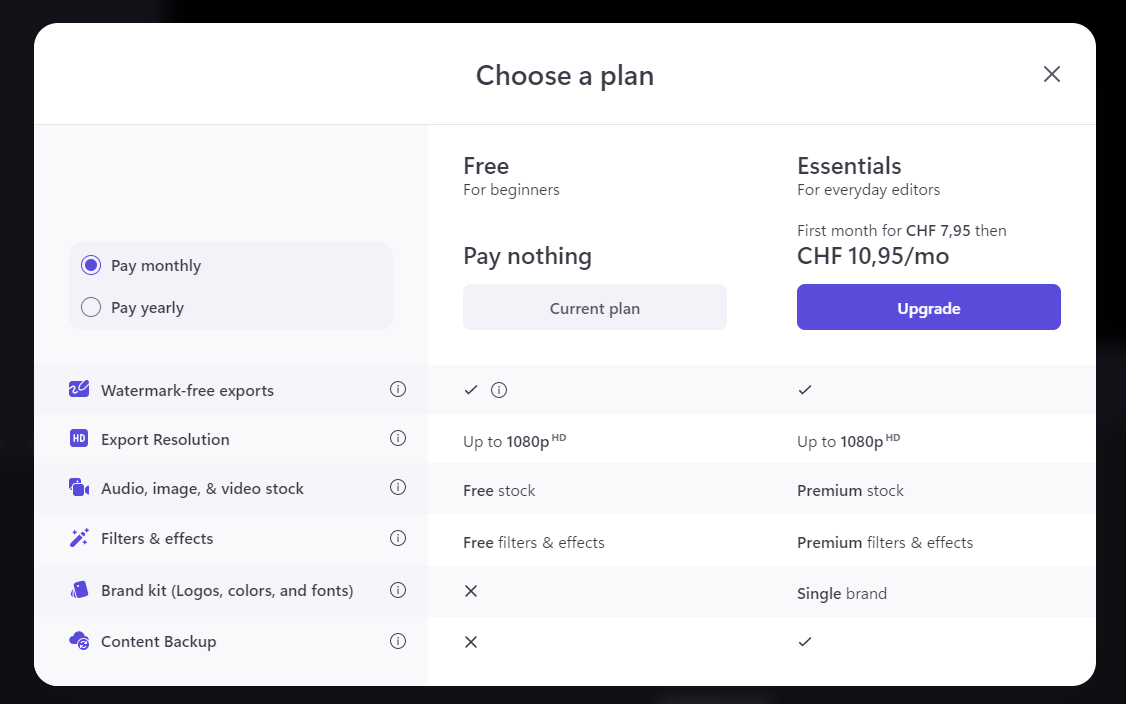The width and height of the screenshot is (1126, 704).
Task: Select the Pay monthly option
Action: point(91,265)
